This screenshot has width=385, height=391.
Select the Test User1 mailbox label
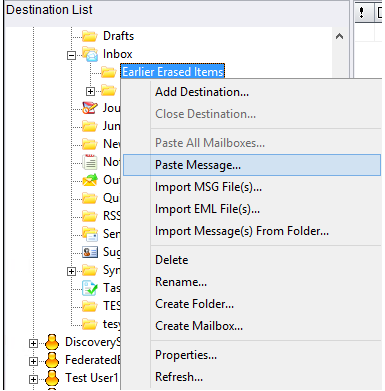92,378
